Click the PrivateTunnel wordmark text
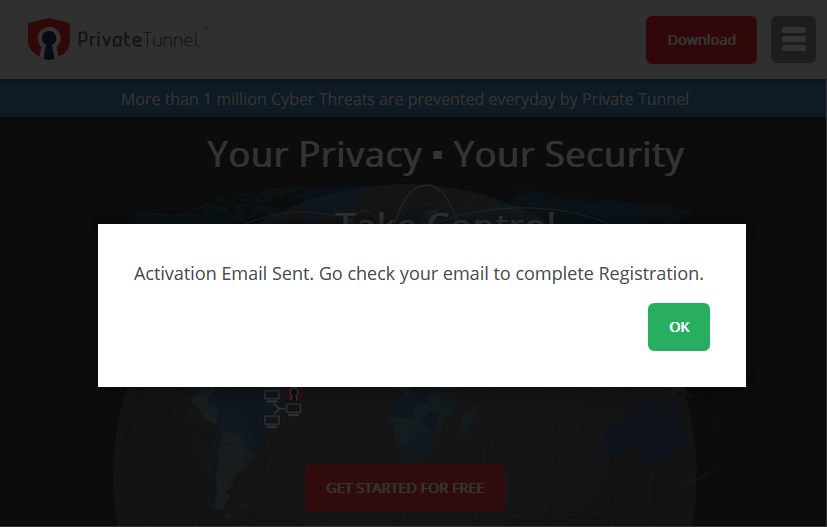 pyautogui.click(x=139, y=39)
